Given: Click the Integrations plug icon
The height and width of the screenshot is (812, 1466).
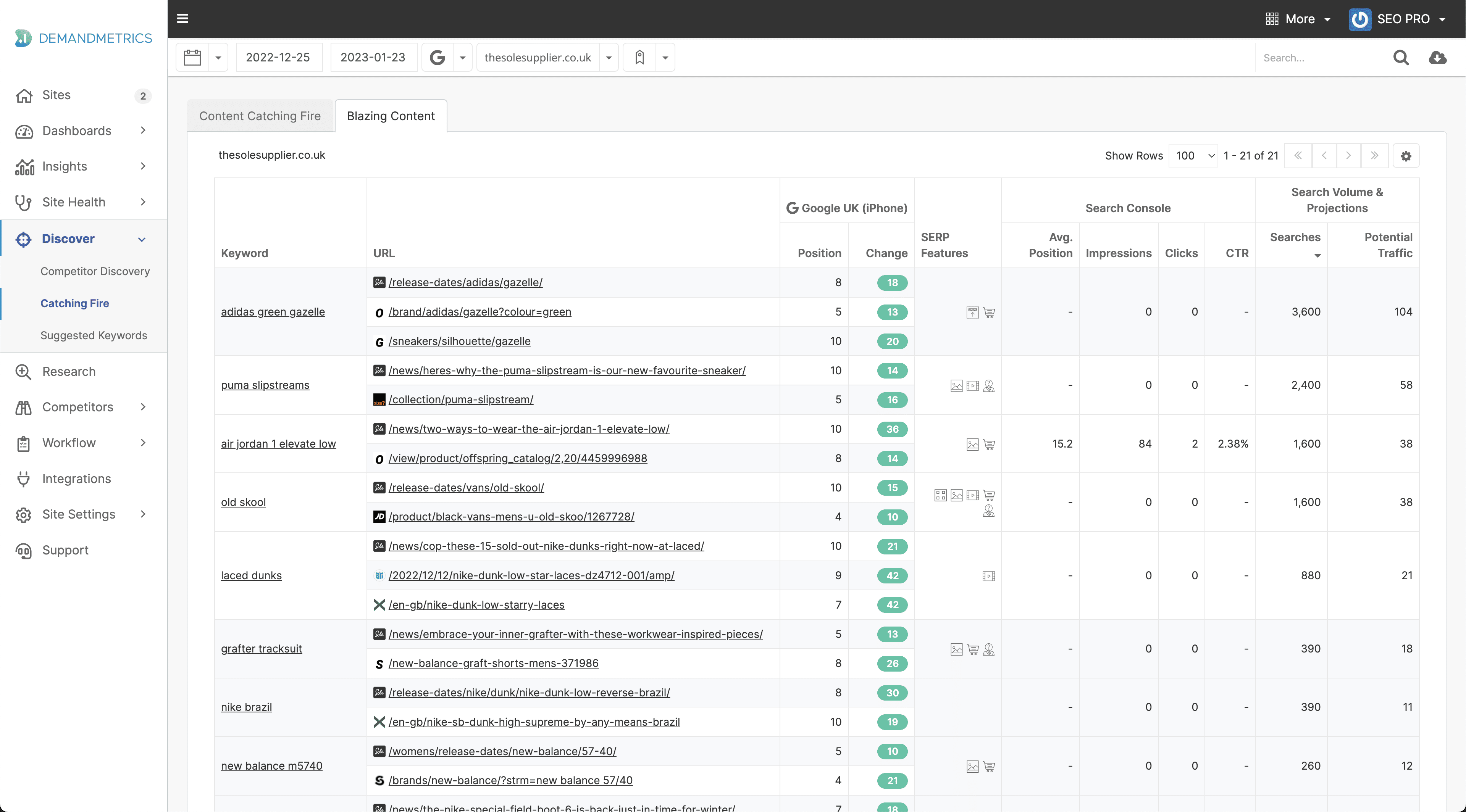Looking at the screenshot, I should click(23, 479).
